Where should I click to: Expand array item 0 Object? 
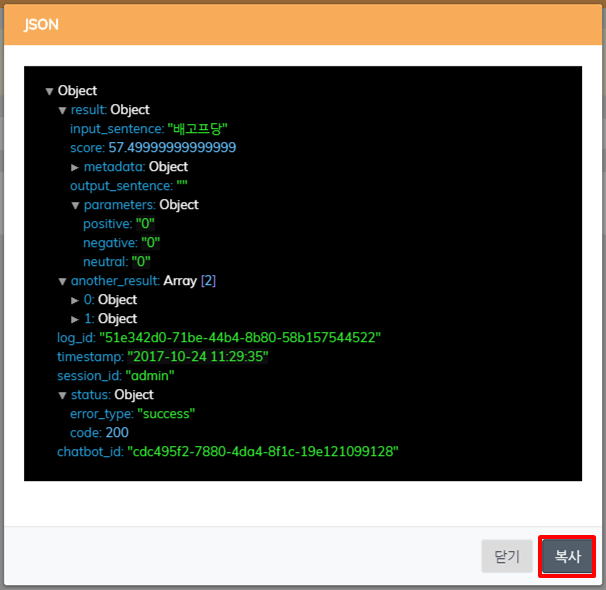pyautogui.click(x=75, y=301)
